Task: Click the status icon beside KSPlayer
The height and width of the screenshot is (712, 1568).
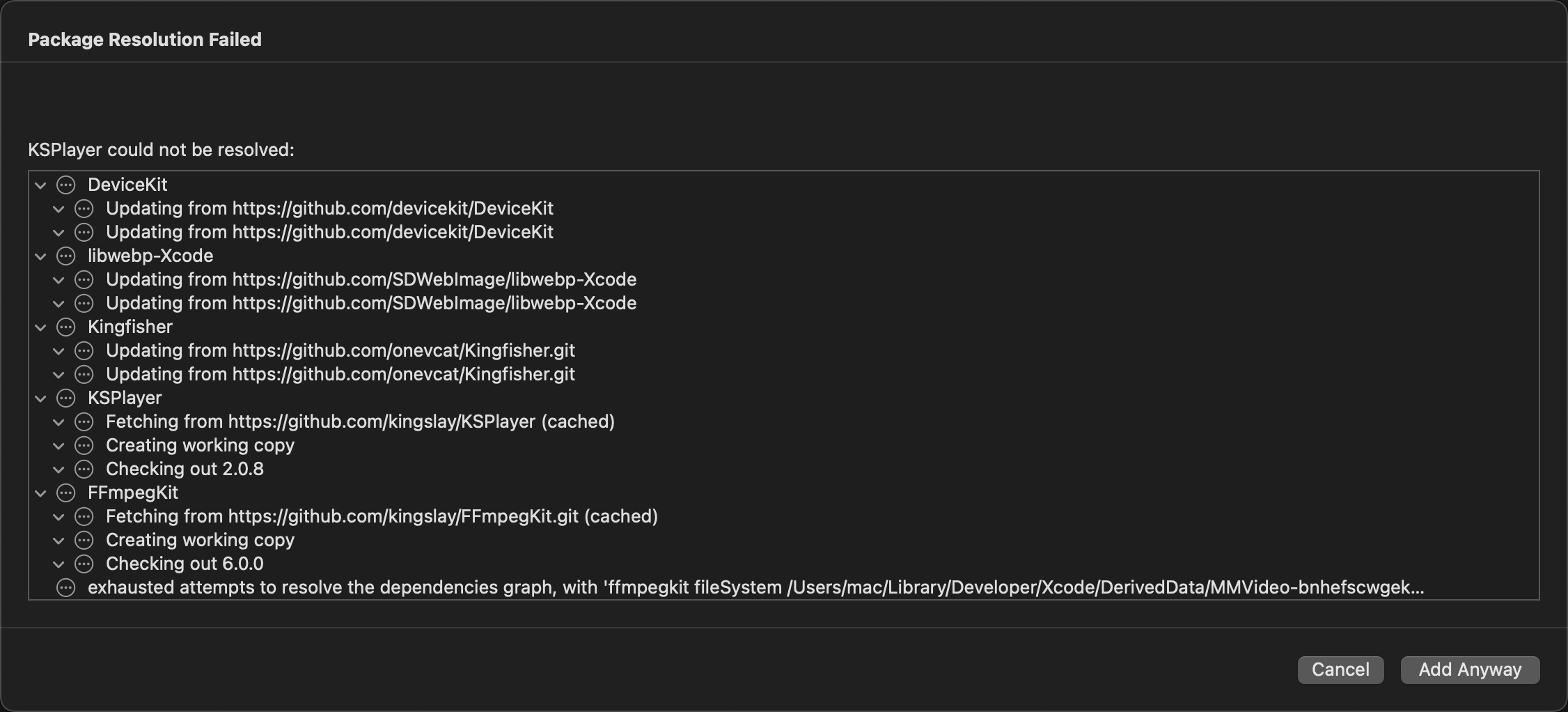Action: click(65, 398)
